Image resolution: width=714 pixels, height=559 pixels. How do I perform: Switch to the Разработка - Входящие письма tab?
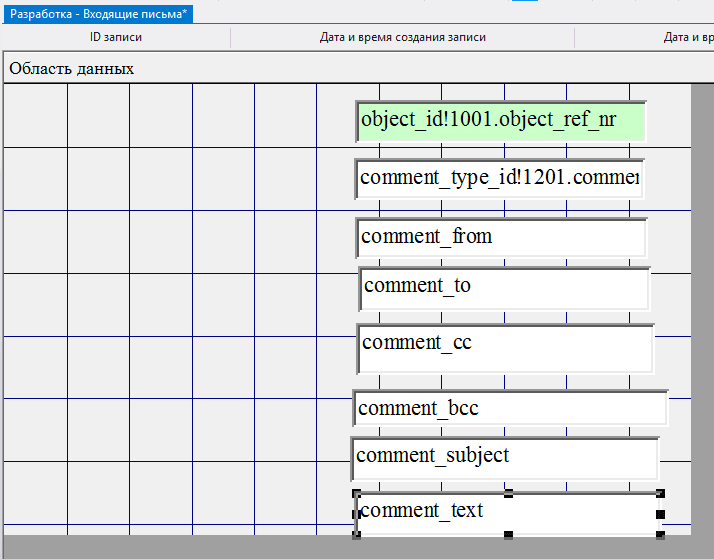(x=98, y=13)
